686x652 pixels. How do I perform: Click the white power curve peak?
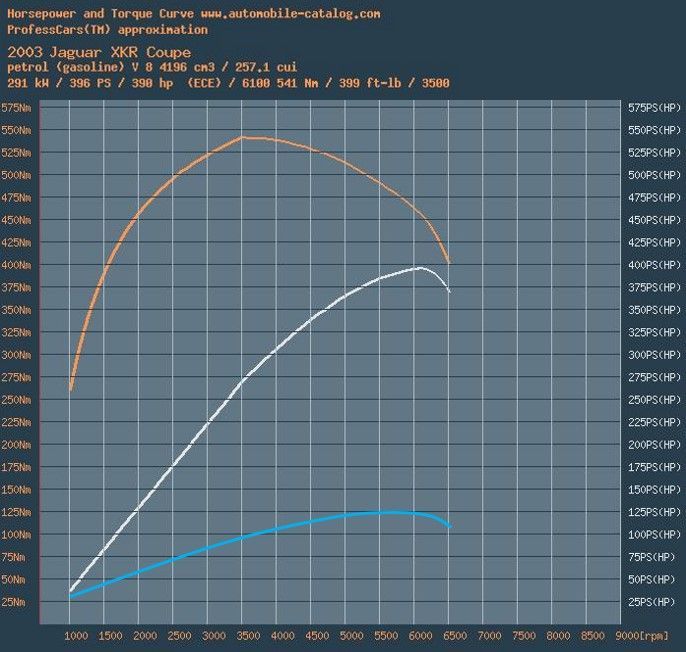[x=420, y=268]
